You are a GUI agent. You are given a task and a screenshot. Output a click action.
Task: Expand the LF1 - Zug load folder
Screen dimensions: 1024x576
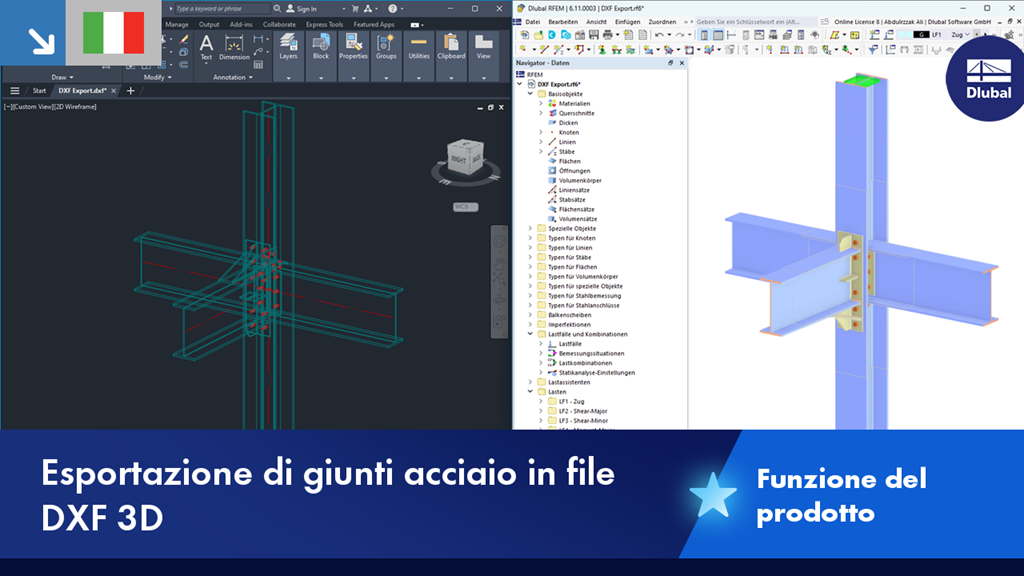(x=541, y=402)
